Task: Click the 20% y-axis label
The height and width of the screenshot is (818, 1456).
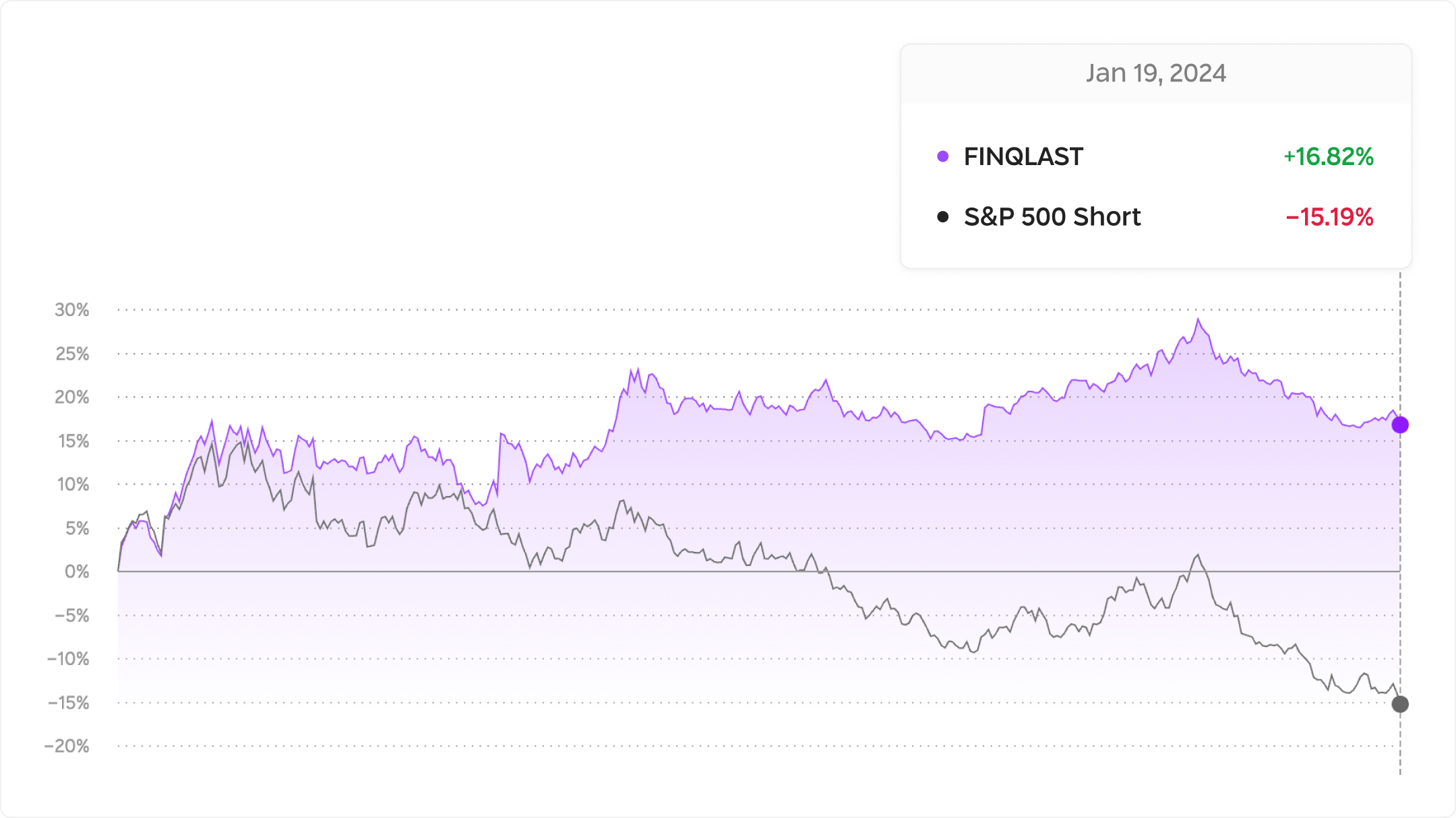Action: tap(72, 397)
